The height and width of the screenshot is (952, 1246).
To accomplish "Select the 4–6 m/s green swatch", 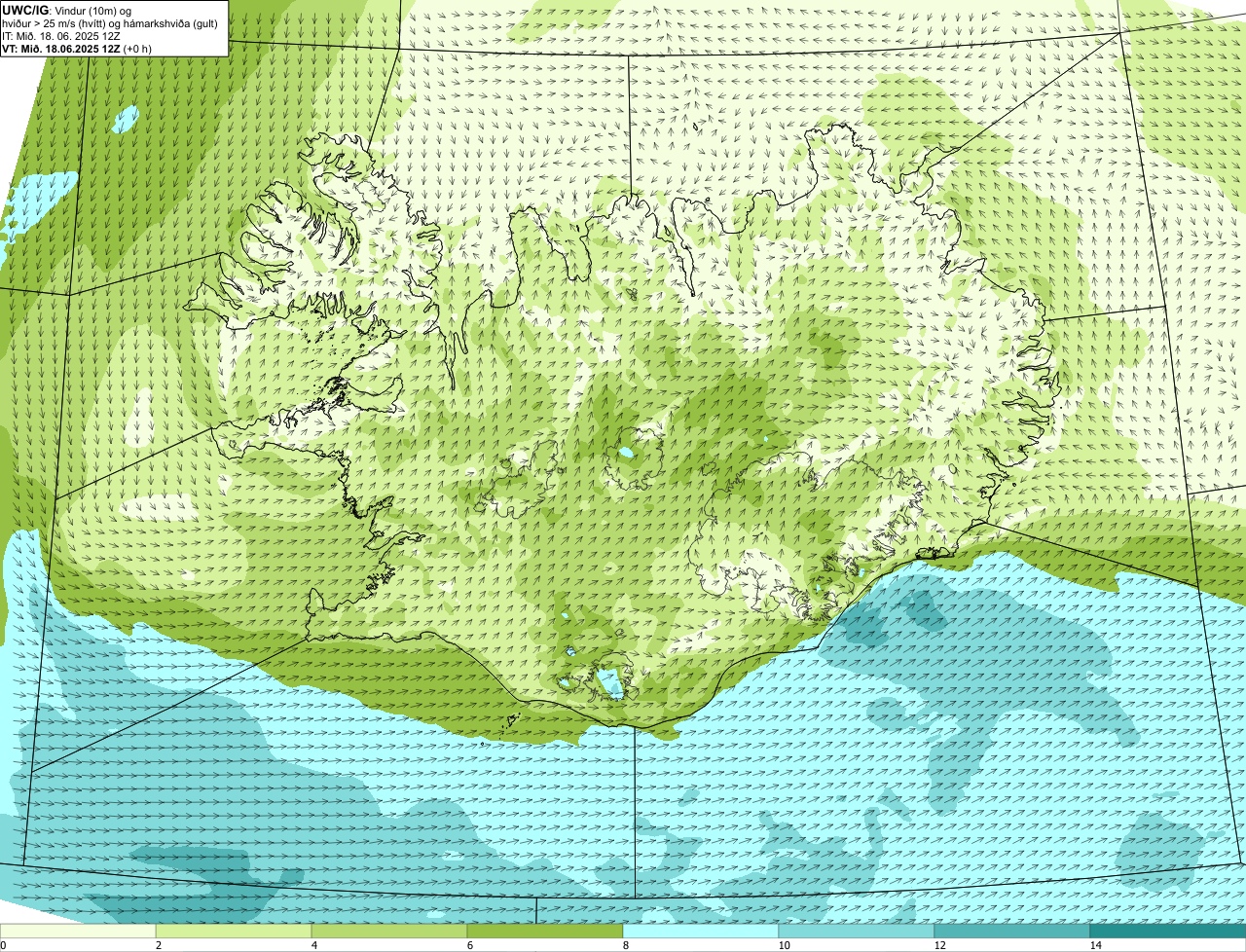I will [x=389, y=932].
